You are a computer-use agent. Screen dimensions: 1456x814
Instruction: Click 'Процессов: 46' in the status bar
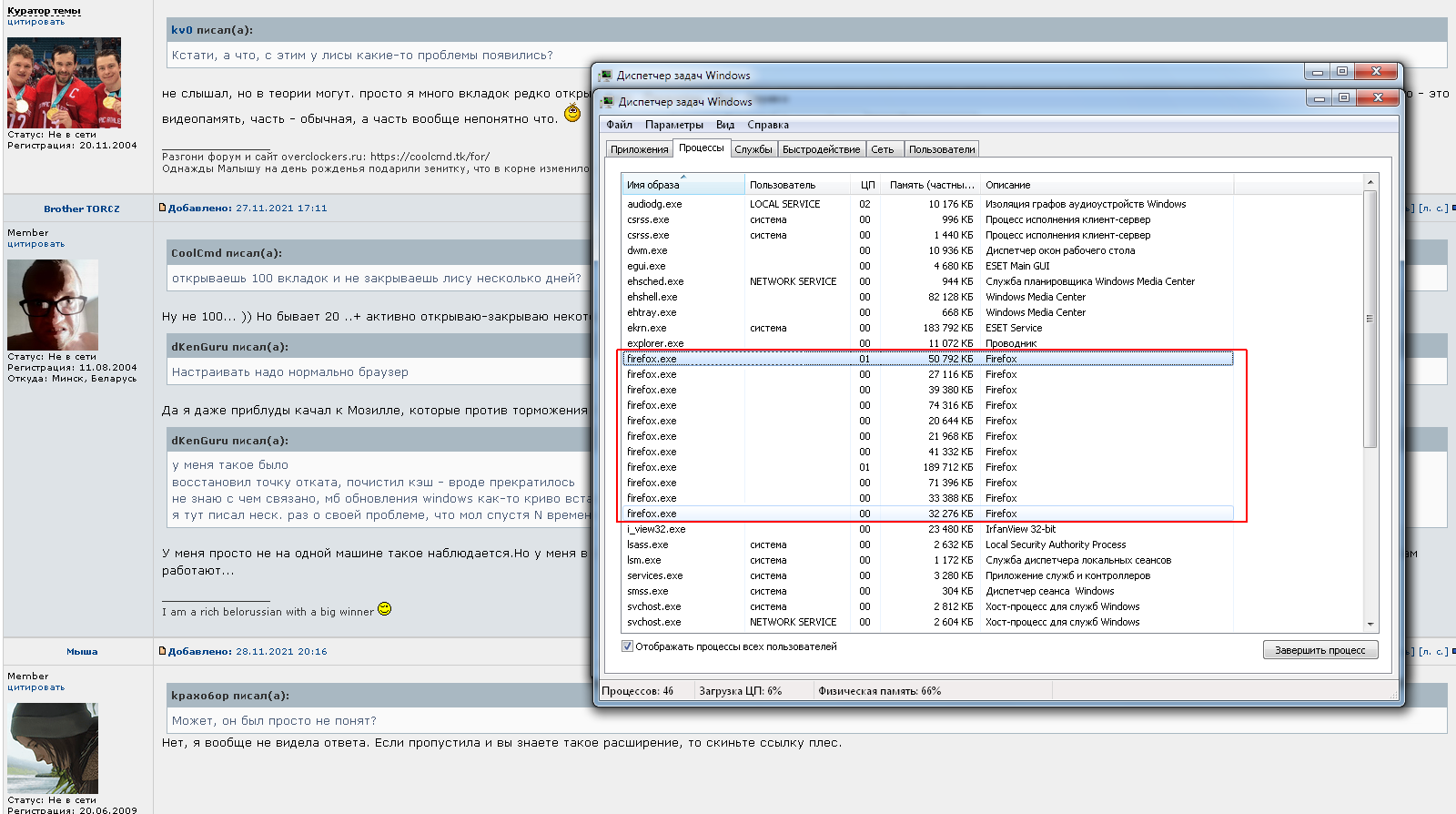pyautogui.click(x=638, y=691)
